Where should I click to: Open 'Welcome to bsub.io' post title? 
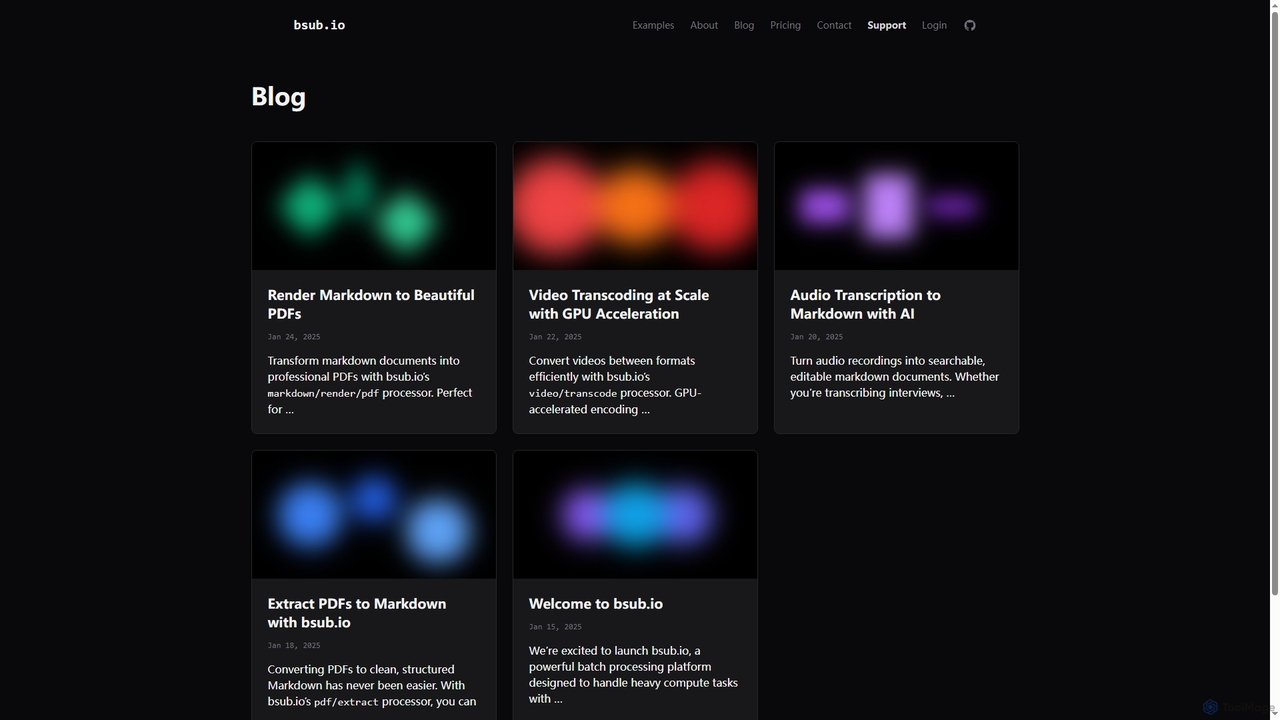596,604
